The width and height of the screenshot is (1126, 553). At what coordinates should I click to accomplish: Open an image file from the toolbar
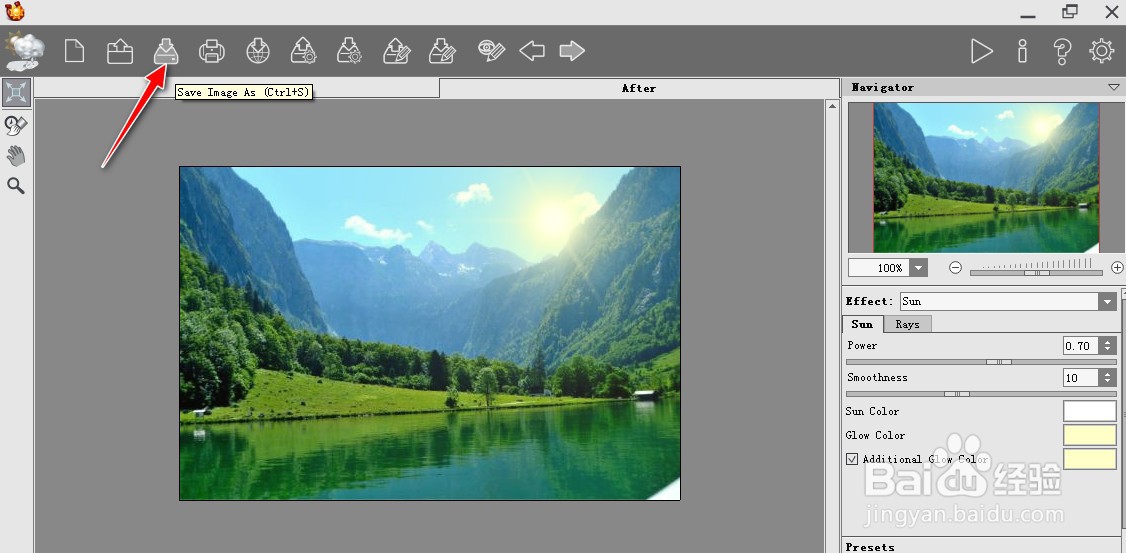(120, 52)
